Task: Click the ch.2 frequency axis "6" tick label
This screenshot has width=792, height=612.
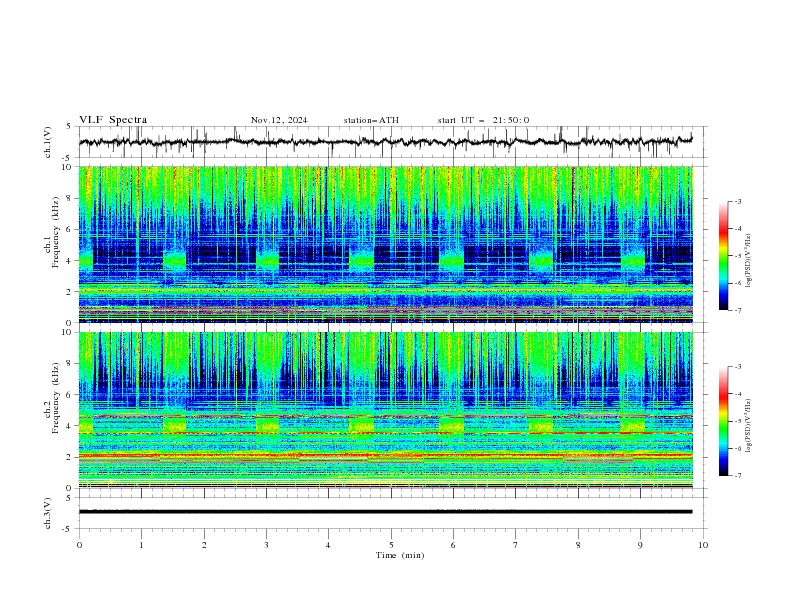Action: pos(69,395)
